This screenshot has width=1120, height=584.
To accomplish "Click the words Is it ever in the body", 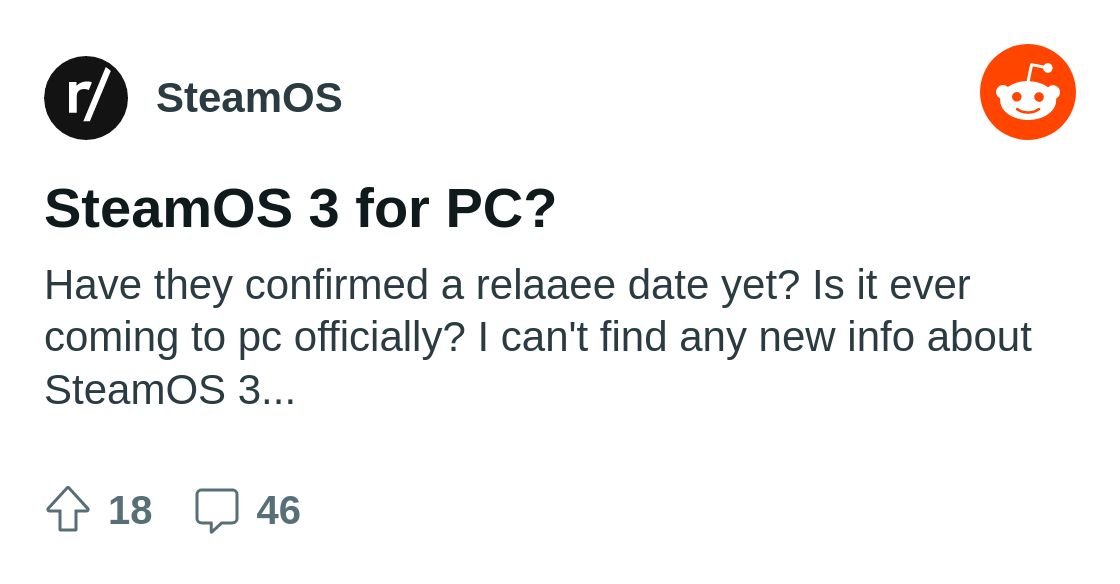I will [891, 286].
